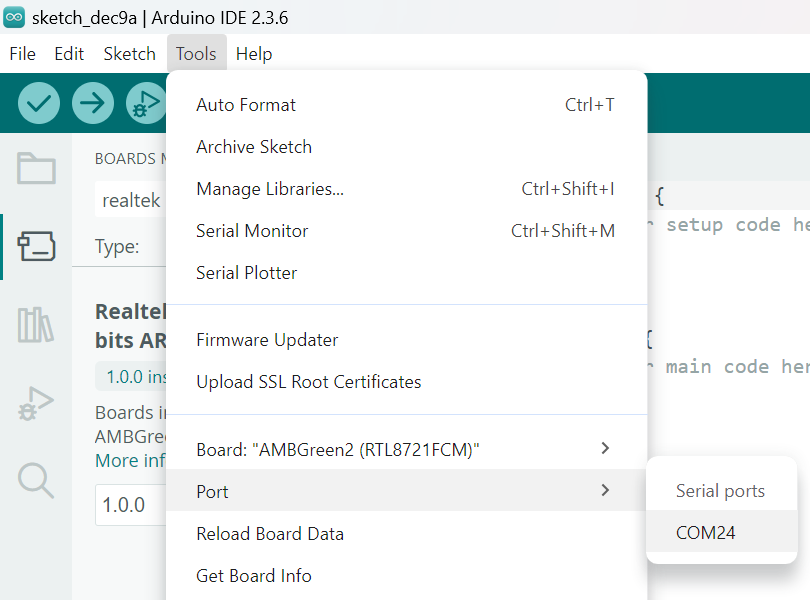
Task: Select Manage Libraries... menu entry
Action: [270, 189]
